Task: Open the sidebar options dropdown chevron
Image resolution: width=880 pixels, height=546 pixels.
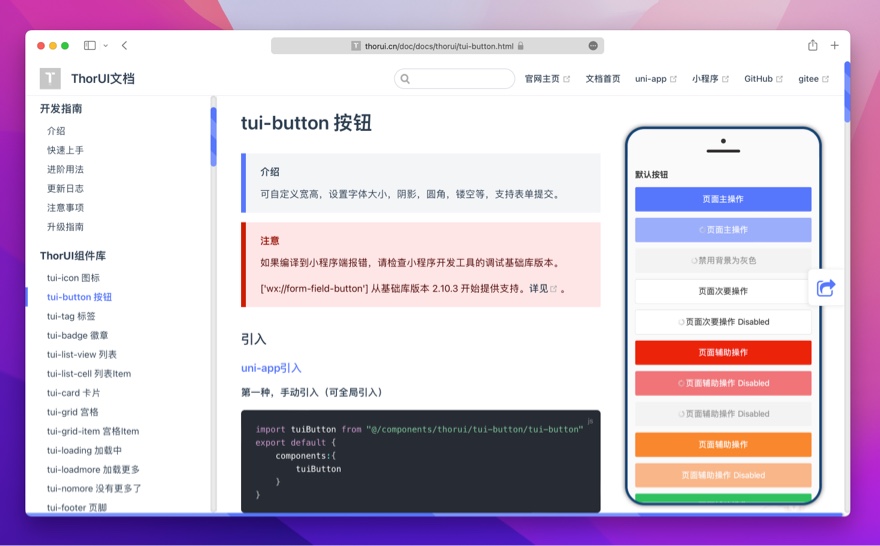Action: click(106, 46)
